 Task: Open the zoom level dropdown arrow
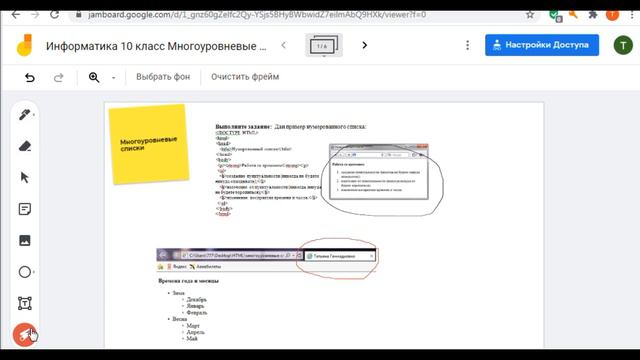(x=113, y=78)
